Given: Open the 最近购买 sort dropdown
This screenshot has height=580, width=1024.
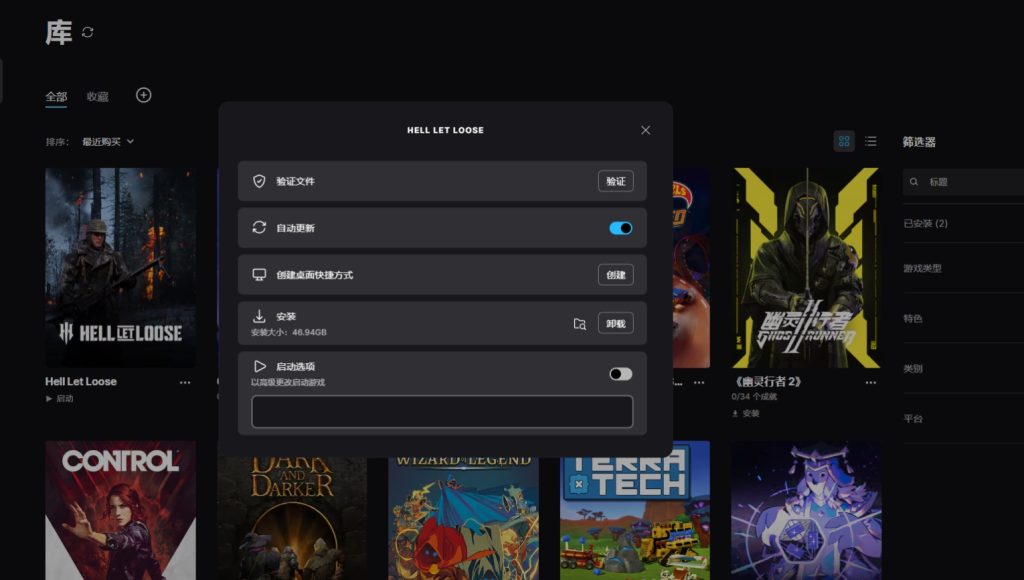Looking at the screenshot, I should point(108,142).
